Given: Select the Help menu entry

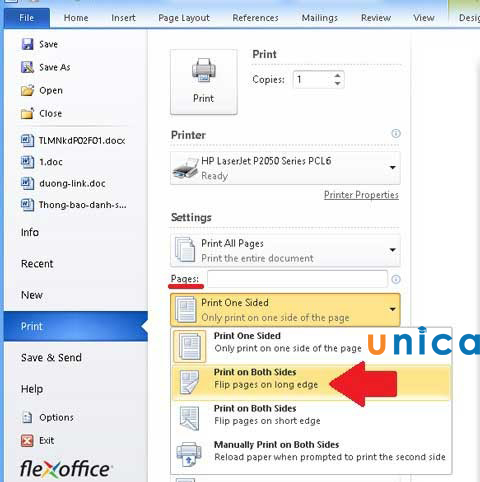Looking at the screenshot, I should click(x=32, y=389).
